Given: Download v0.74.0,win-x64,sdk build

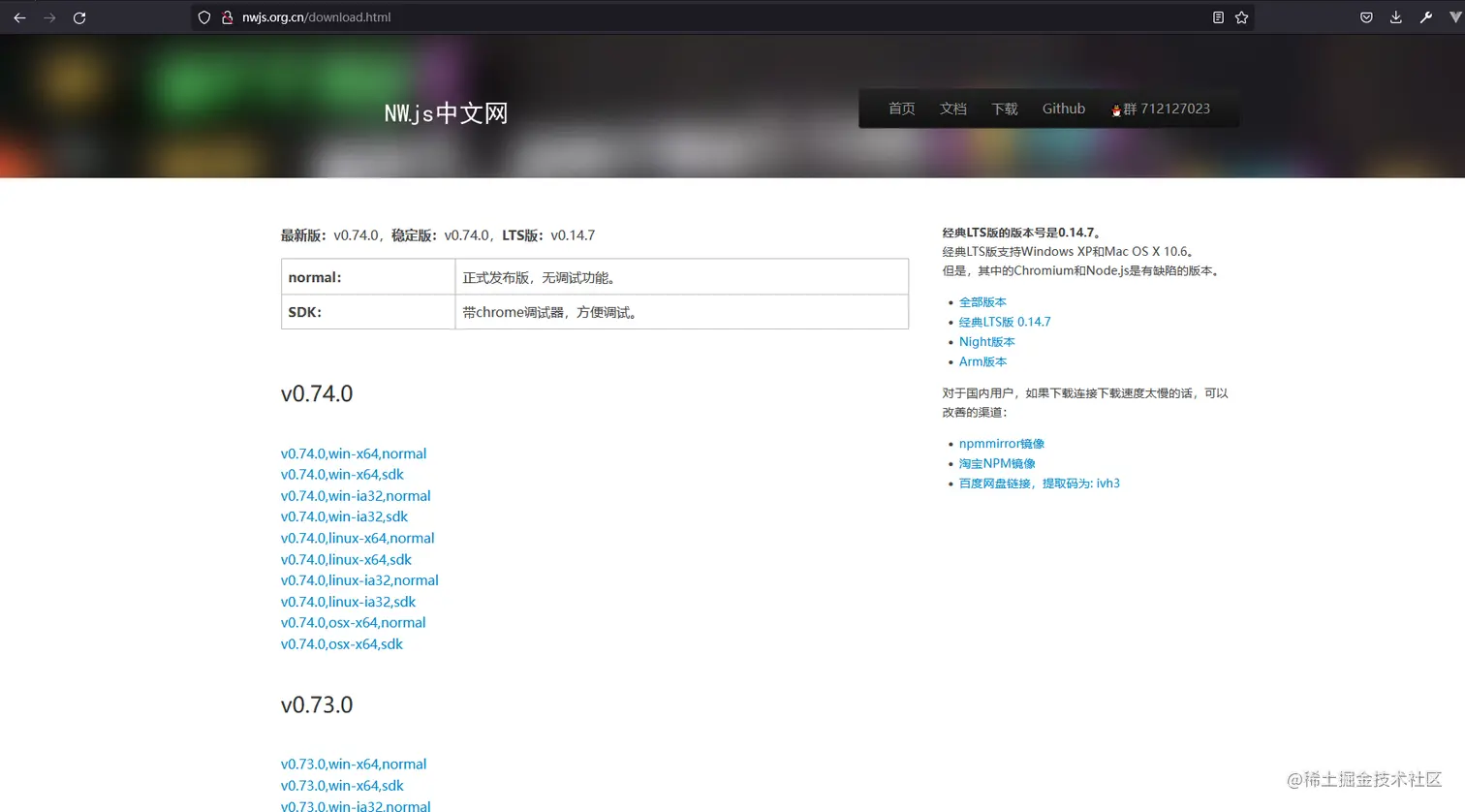Looking at the screenshot, I should click(x=342, y=474).
